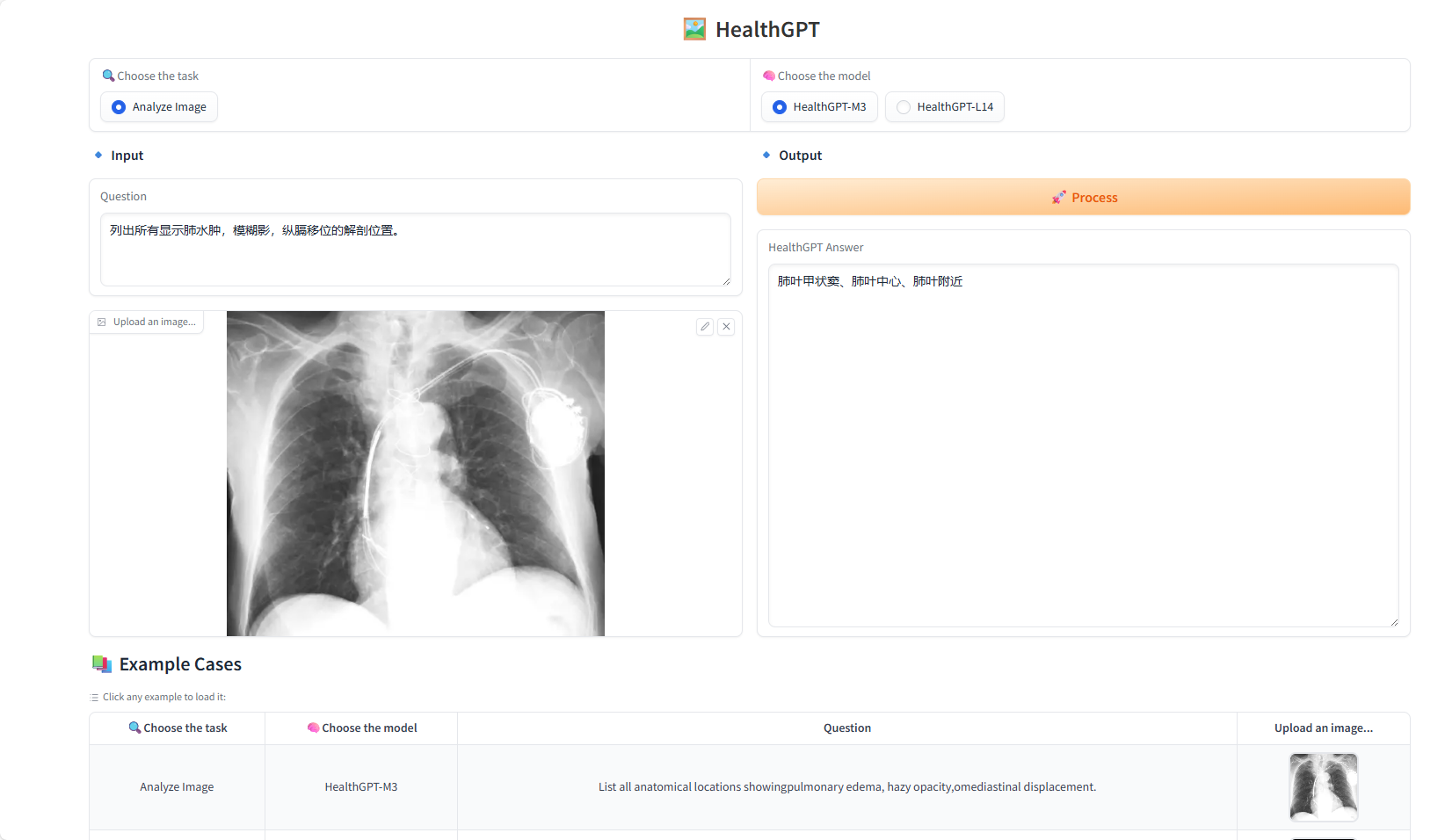Screen dimensions: 1445x840
Task: Load example question about pulmonary edema
Action: 846,787
